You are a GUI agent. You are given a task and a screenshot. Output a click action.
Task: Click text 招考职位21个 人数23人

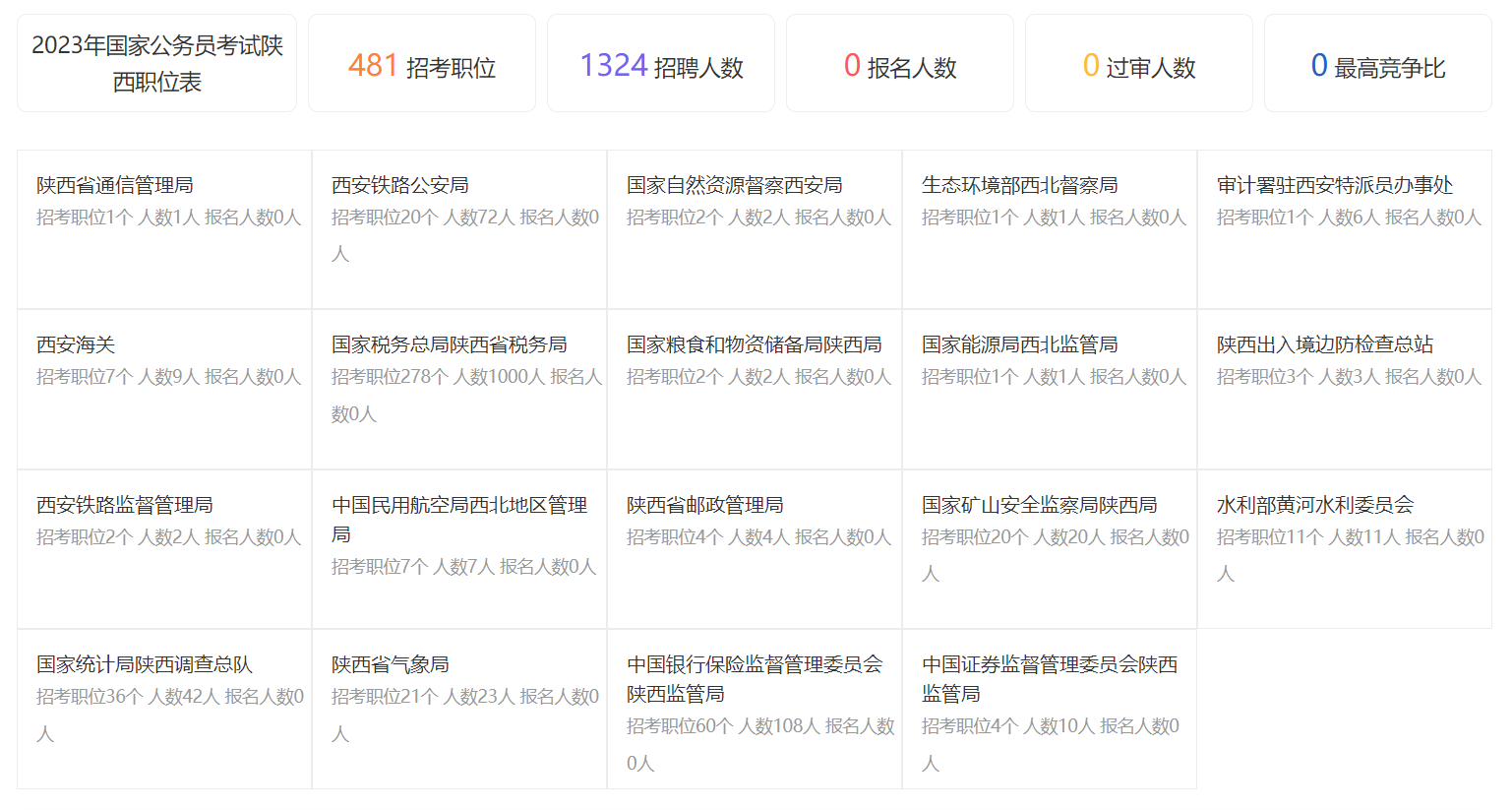coord(423,697)
